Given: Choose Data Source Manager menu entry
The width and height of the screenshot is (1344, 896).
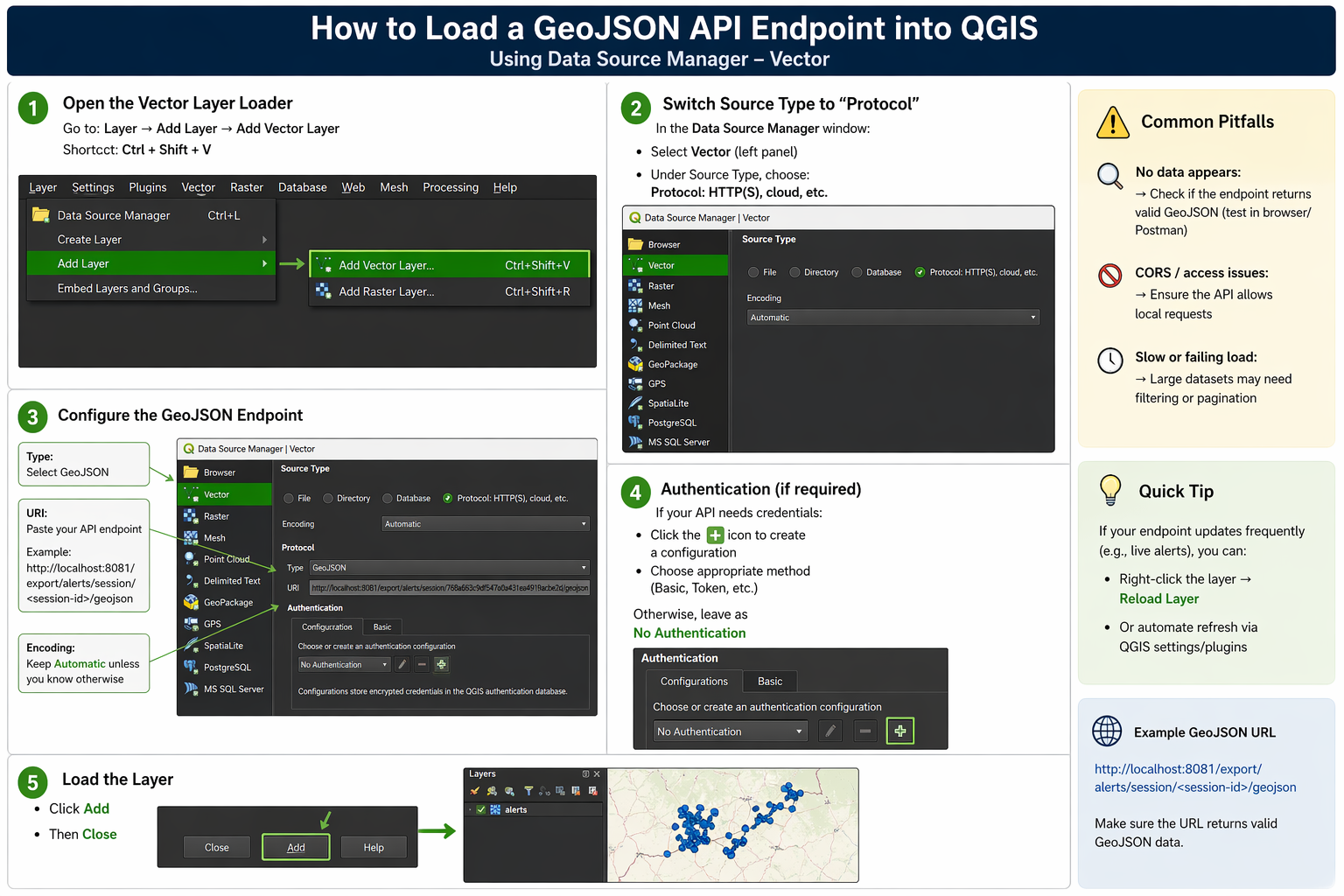Looking at the screenshot, I should [x=151, y=215].
